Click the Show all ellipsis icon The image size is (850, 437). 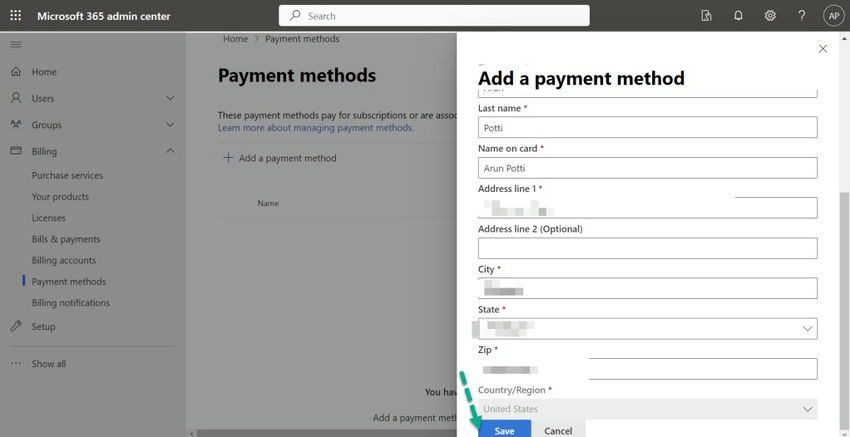tap(16, 364)
